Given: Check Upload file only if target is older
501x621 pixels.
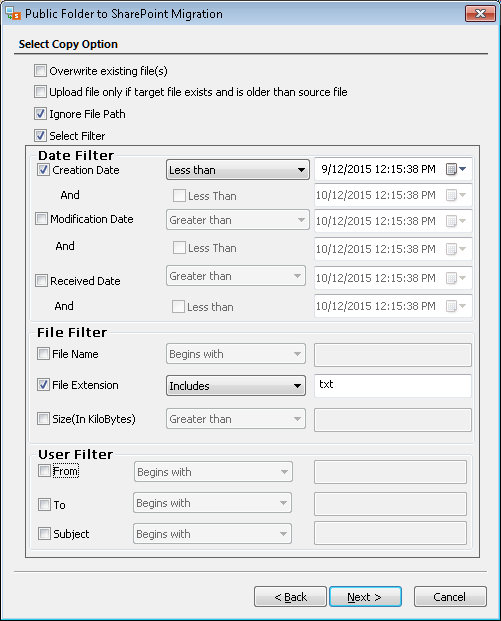Looking at the screenshot, I should coord(40,92).
